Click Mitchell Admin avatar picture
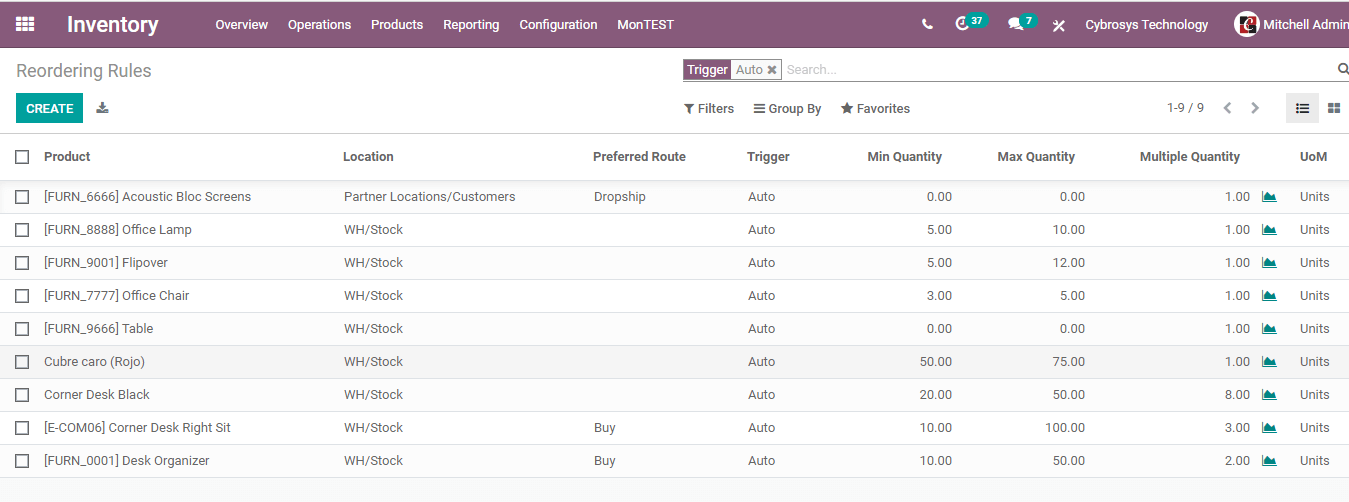Screen dimensions: 1349x502 coord(1246,24)
